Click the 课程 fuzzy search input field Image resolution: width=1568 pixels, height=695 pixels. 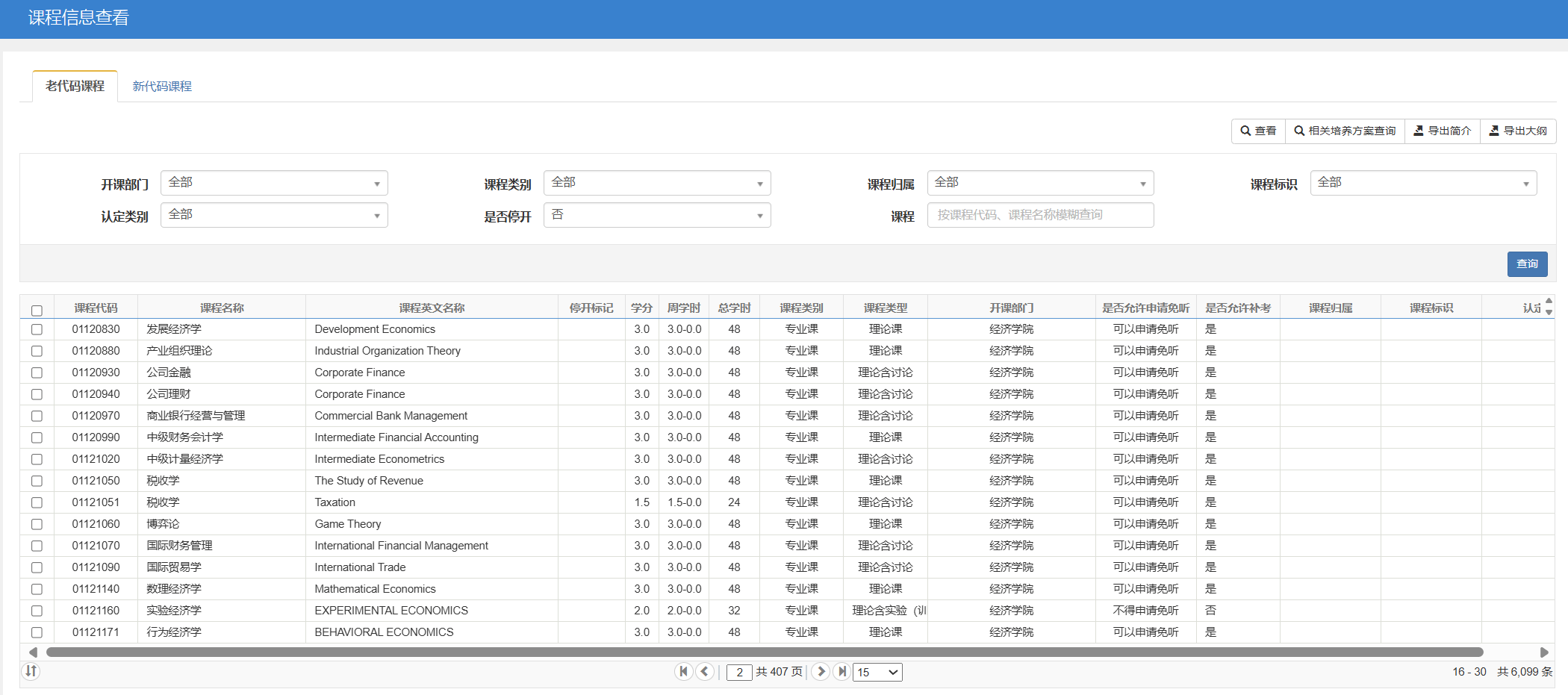pyautogui.click(x=1039, y=215)
